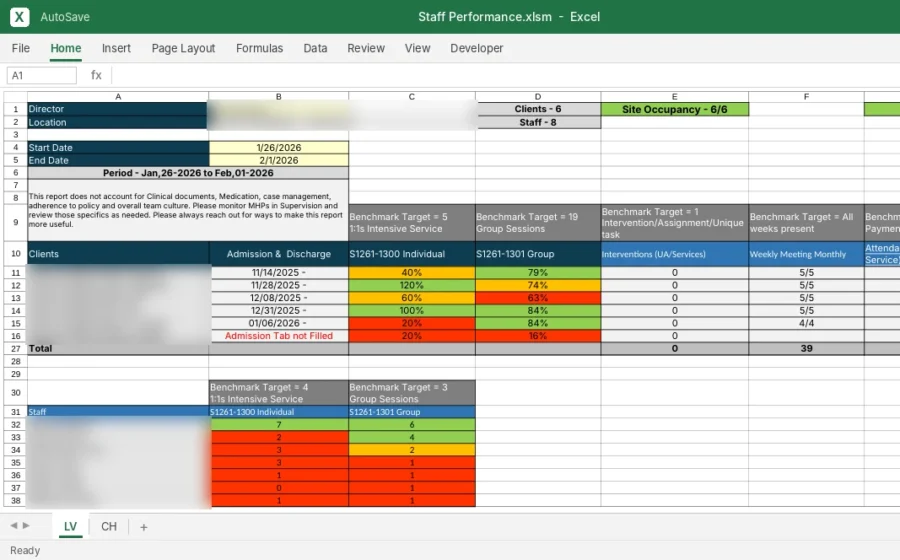
Task: Click the Period Jan,26-2026 banner cell
Action: 188,173
